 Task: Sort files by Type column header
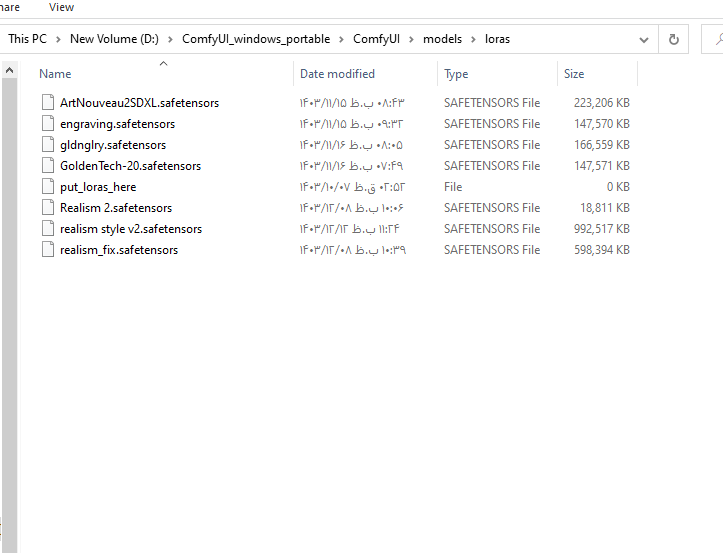tap(456, 74)
